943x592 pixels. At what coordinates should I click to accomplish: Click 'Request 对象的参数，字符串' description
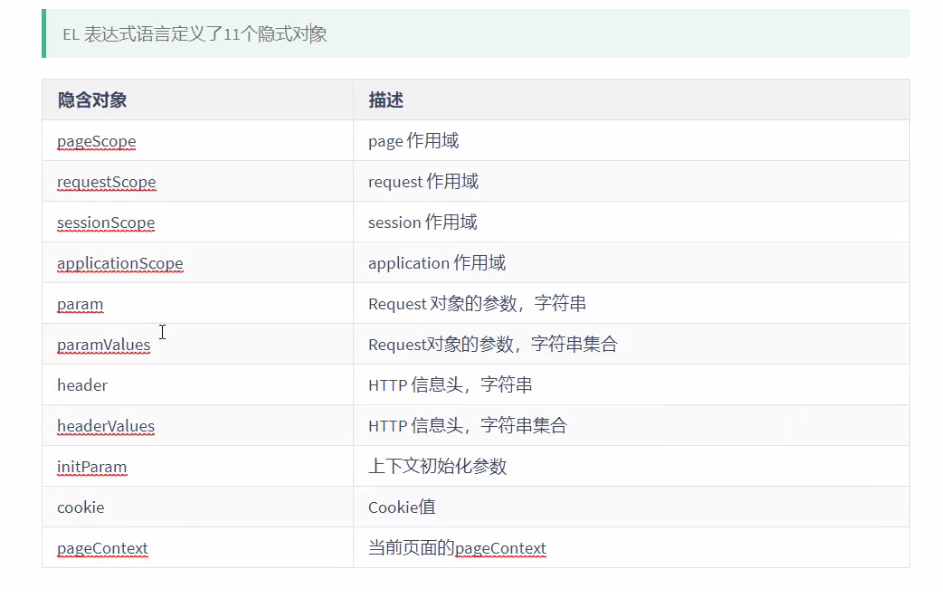(477, 304)
